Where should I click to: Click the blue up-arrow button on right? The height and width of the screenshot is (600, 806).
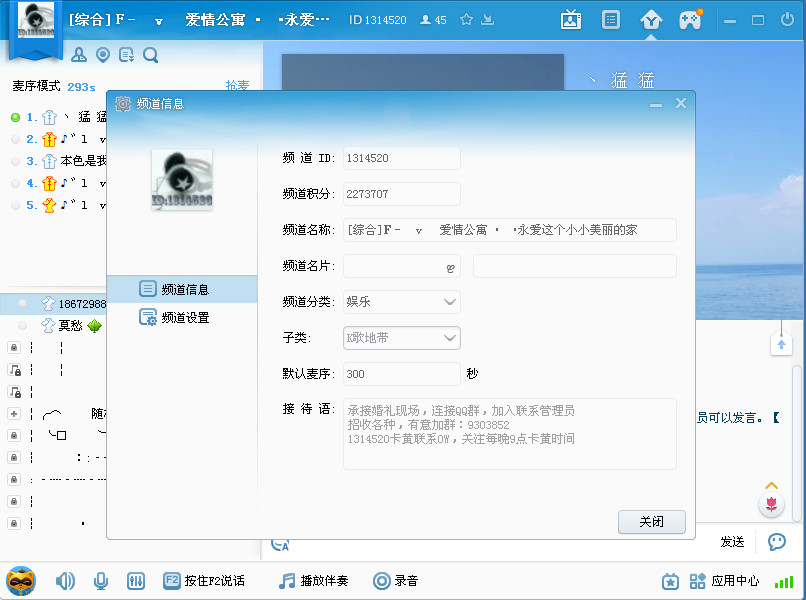[781, 344]
